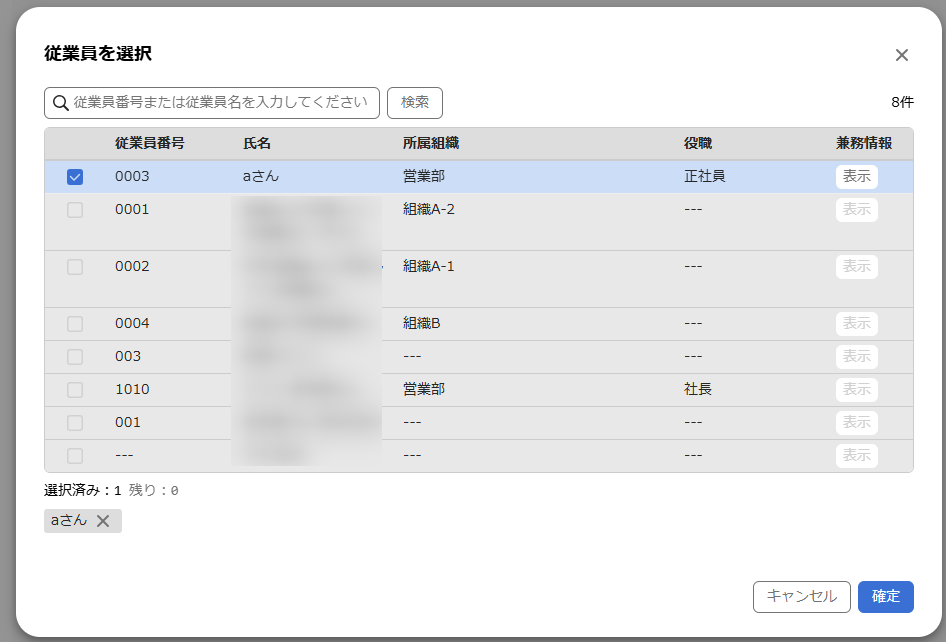Click the 所属組織 column header
The height and width of the screenshot is (642, 946).
[430, 144]
